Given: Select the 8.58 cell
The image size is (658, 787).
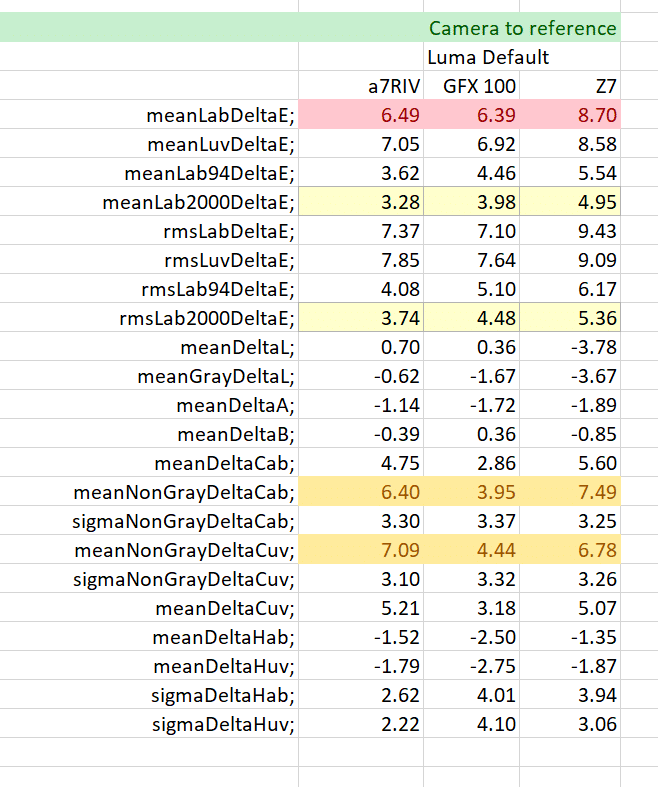Looking at the screenshot, I should [x=570, y=144].
